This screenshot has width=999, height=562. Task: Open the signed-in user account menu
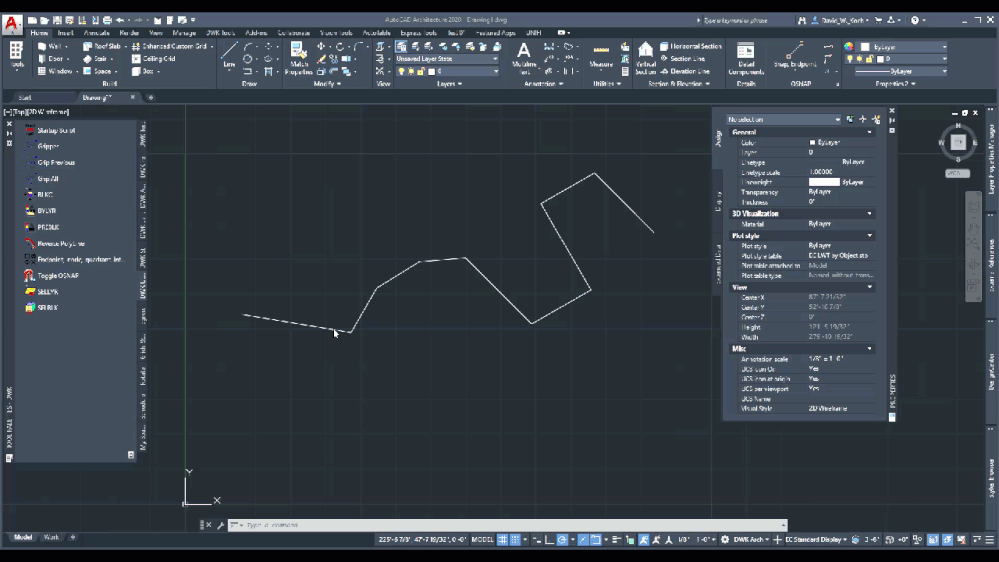point(840,20)
